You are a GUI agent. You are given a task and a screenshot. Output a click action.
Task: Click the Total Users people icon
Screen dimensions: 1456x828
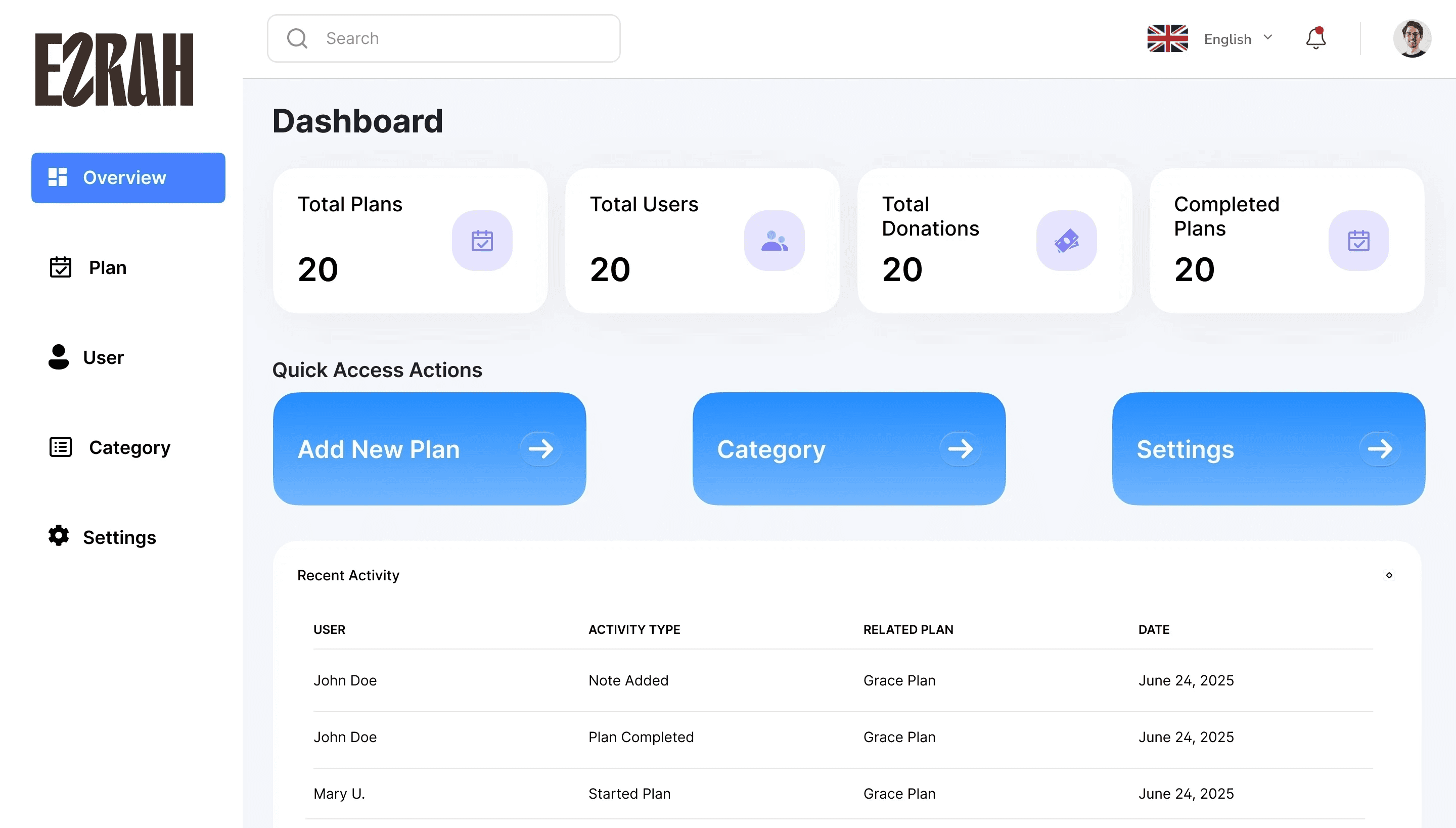click(x=774, y=241)
